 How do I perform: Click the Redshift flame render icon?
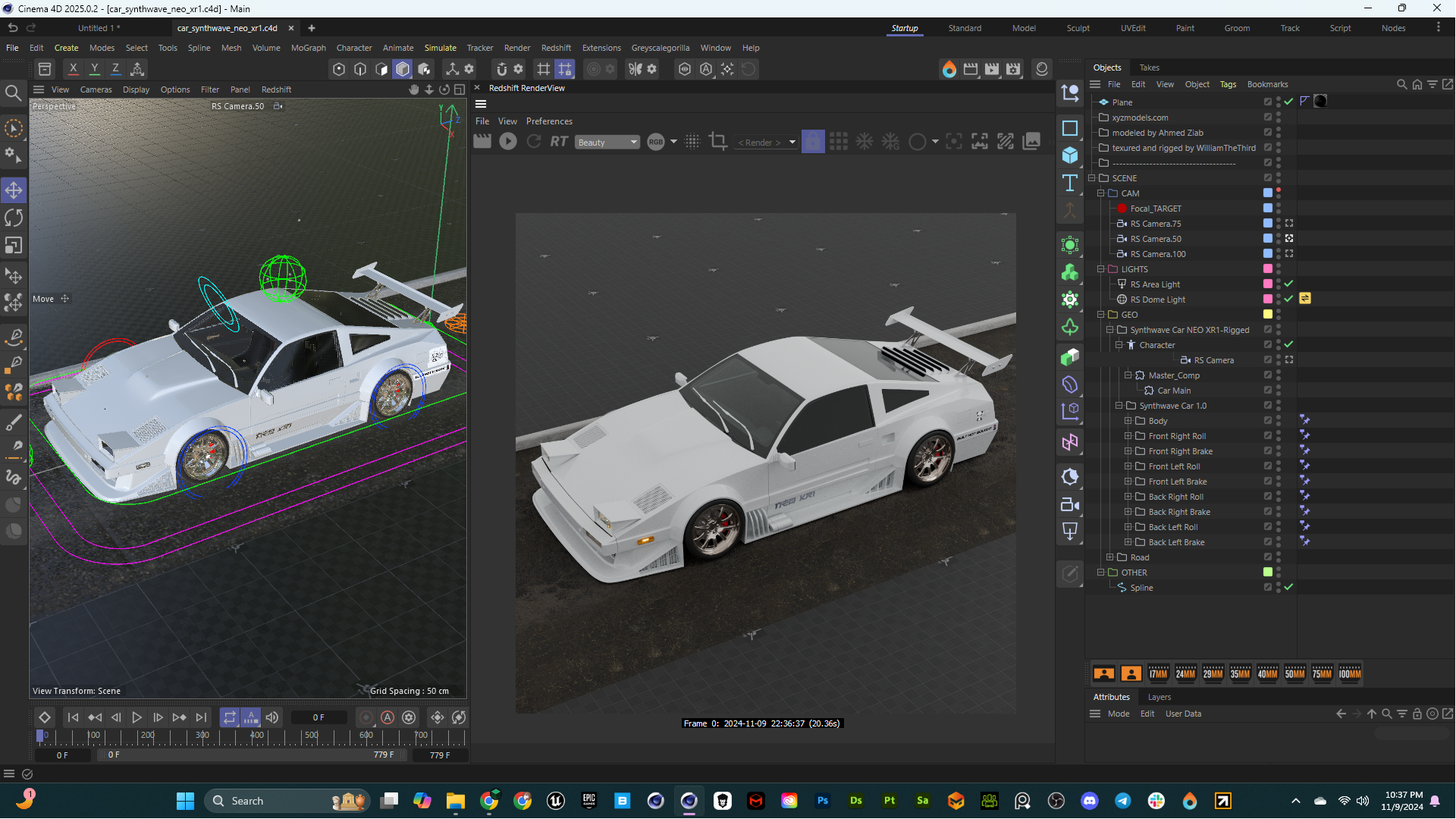click(949, 69)
